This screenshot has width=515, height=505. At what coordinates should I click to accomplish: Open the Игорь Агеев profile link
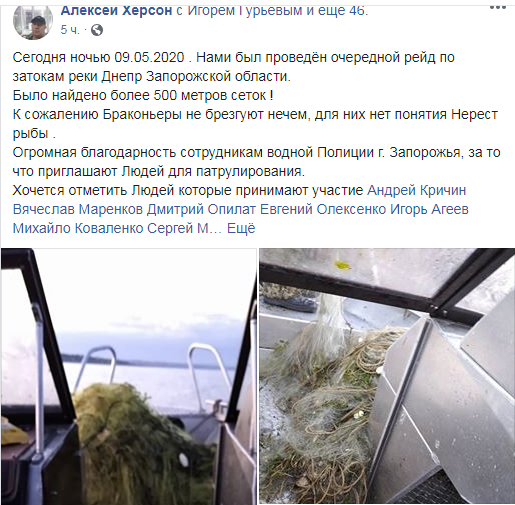[429, 209]
